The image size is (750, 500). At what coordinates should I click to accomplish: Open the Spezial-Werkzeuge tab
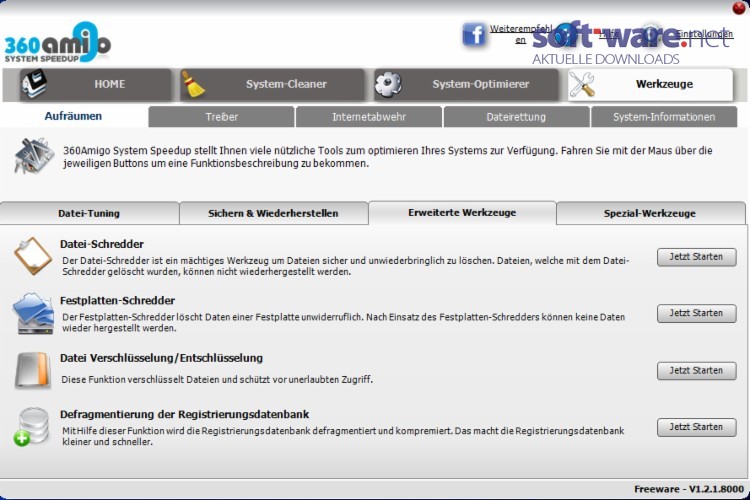tap(650, 213)
